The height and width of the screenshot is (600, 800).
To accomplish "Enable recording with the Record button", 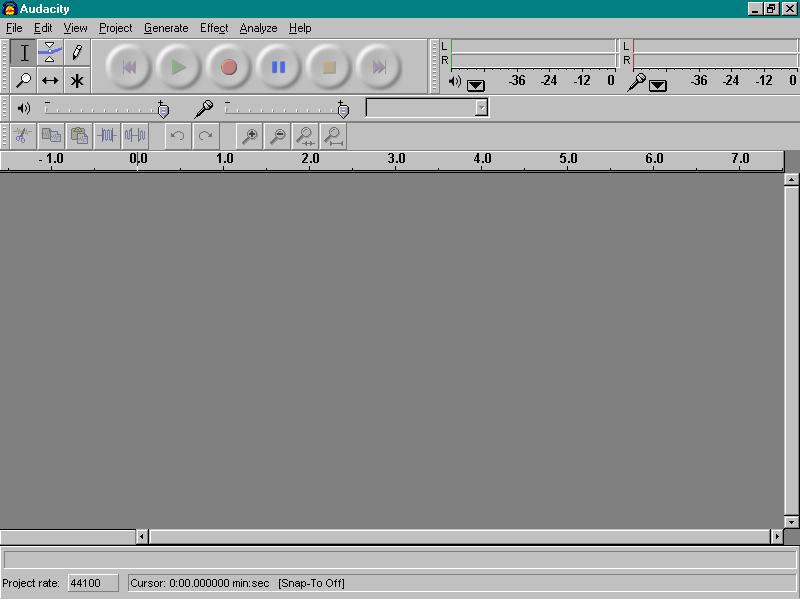I will tap(228, 67).
